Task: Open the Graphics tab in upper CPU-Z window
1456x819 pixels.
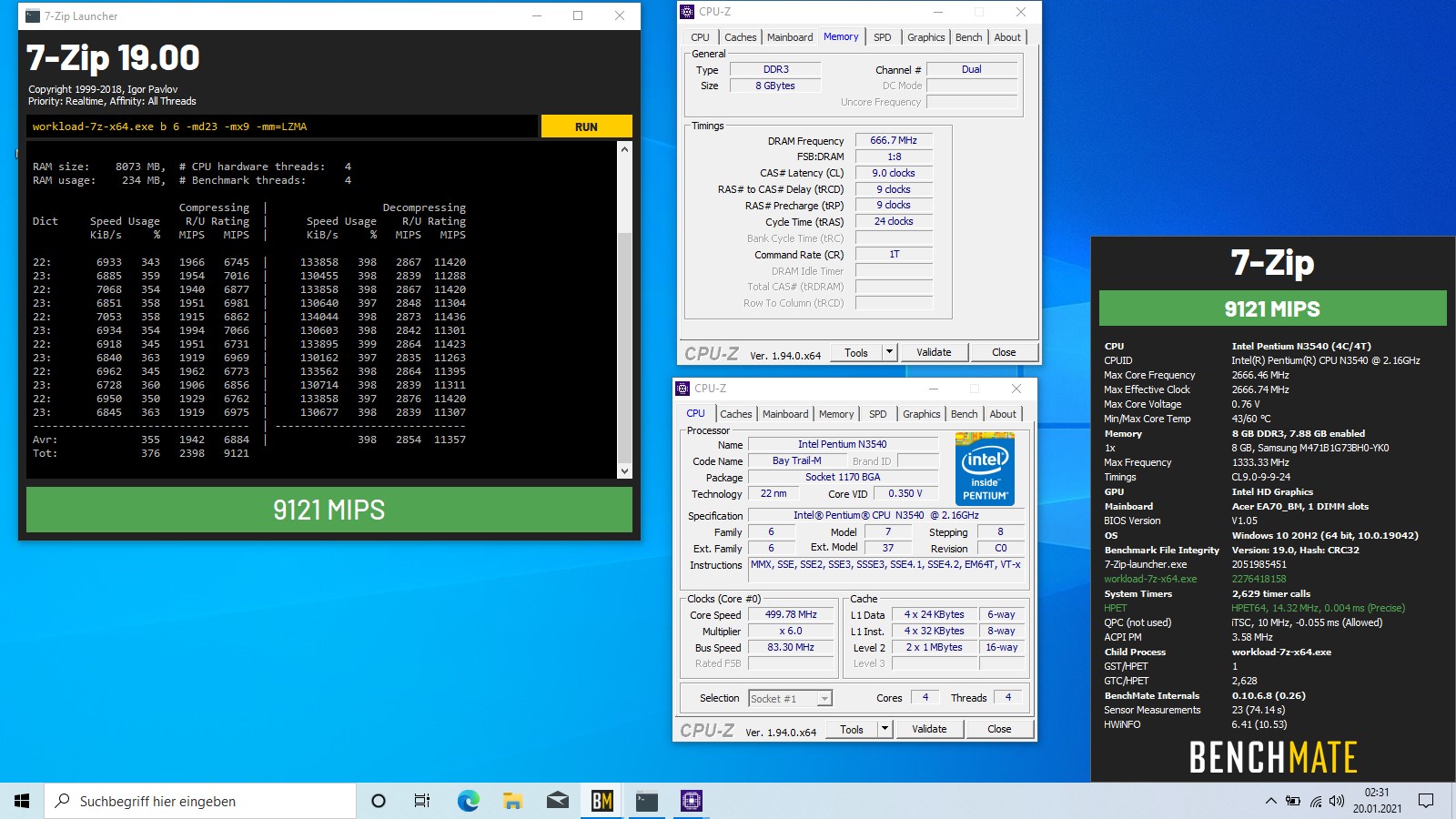Action: 925,37
